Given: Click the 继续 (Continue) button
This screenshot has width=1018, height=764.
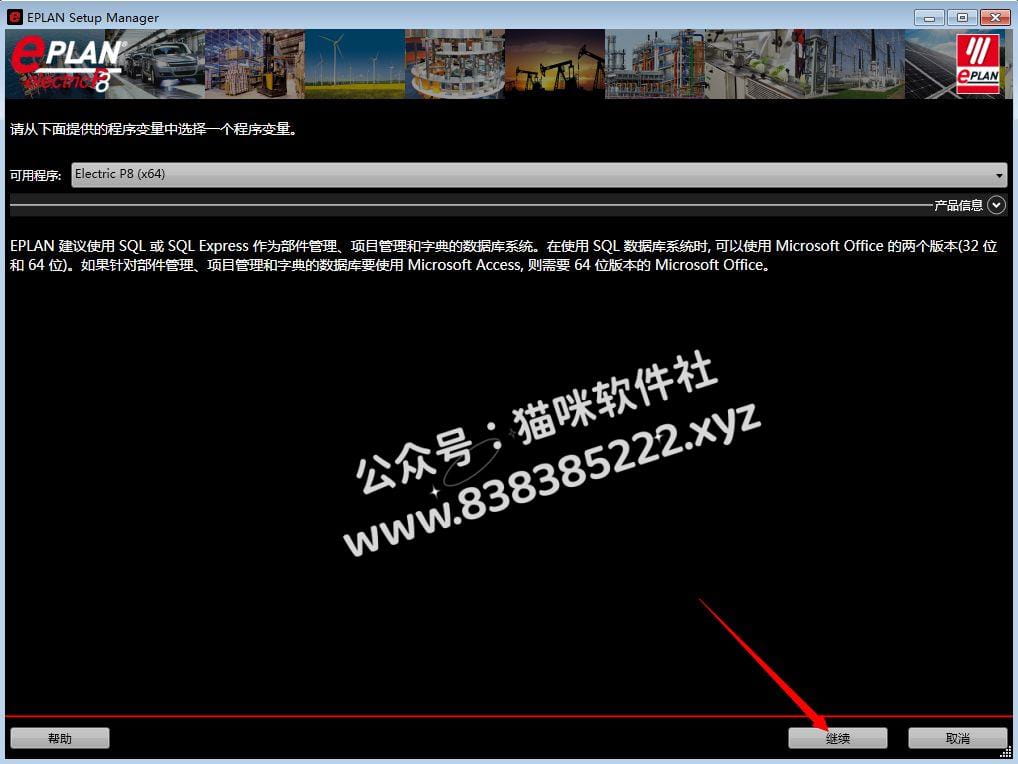Looking at the screenshot, I should point(838,738).
